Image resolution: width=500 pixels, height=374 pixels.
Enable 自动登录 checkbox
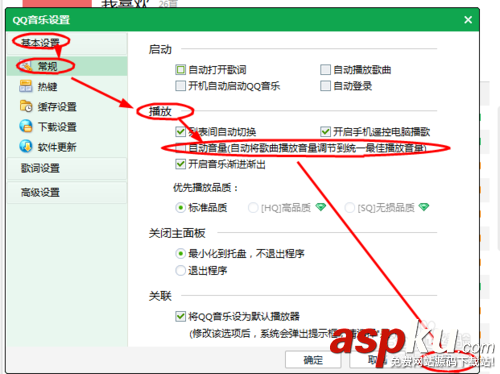(325, 86)
